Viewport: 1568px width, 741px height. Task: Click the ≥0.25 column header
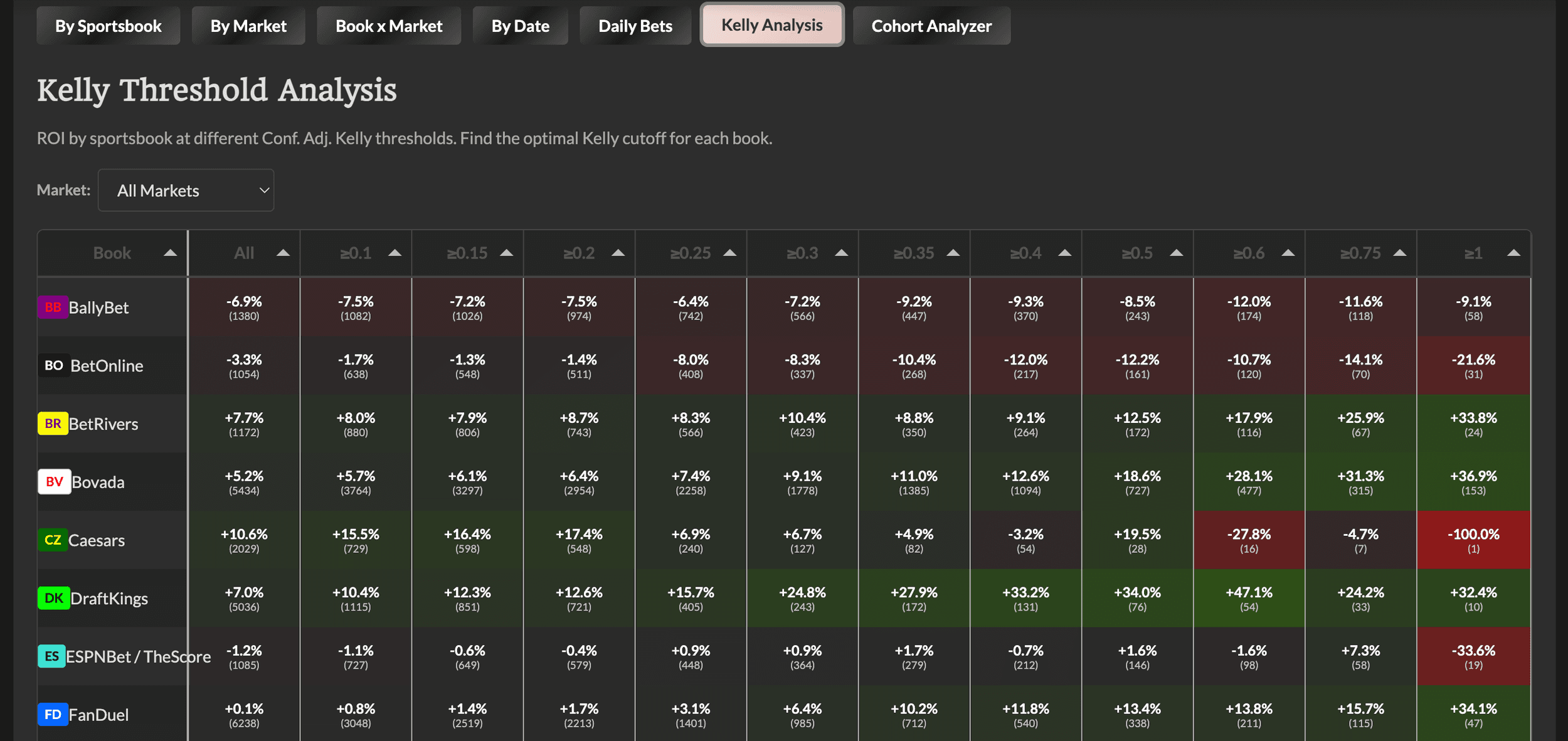[690, 253]
